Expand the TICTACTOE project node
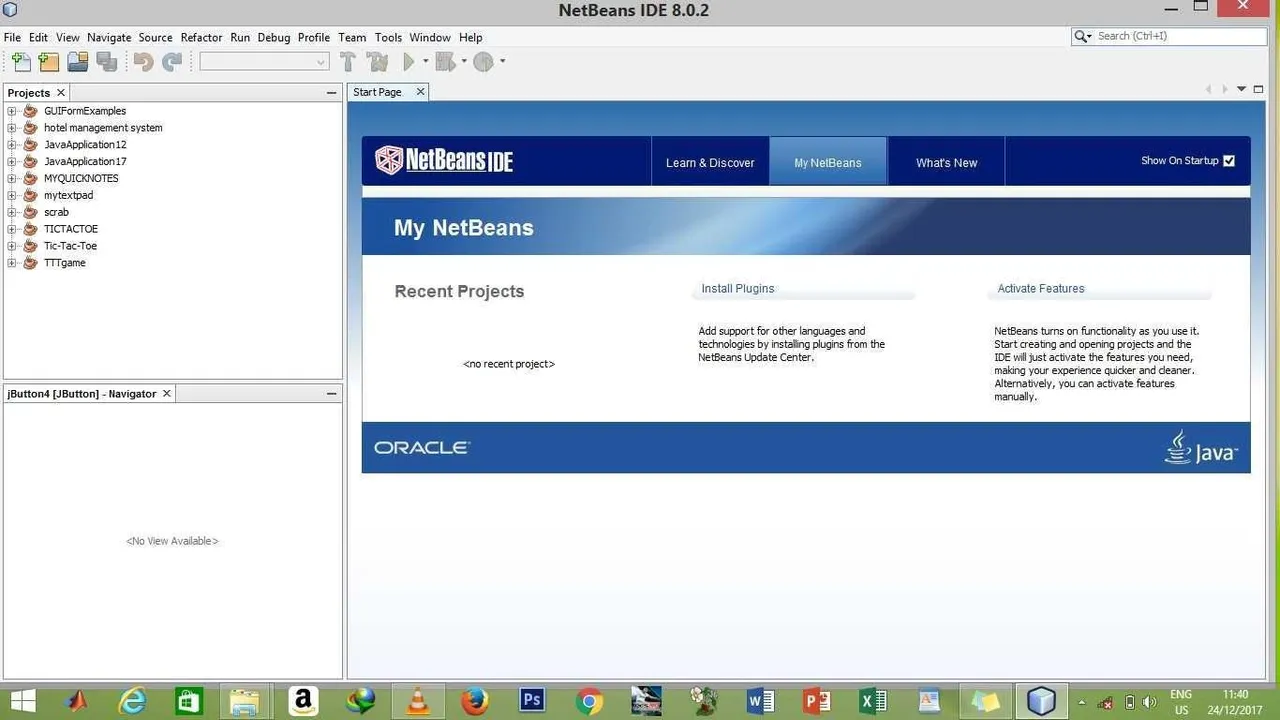The width and height of the screenshot is (1280, 720). pos(12,229)
